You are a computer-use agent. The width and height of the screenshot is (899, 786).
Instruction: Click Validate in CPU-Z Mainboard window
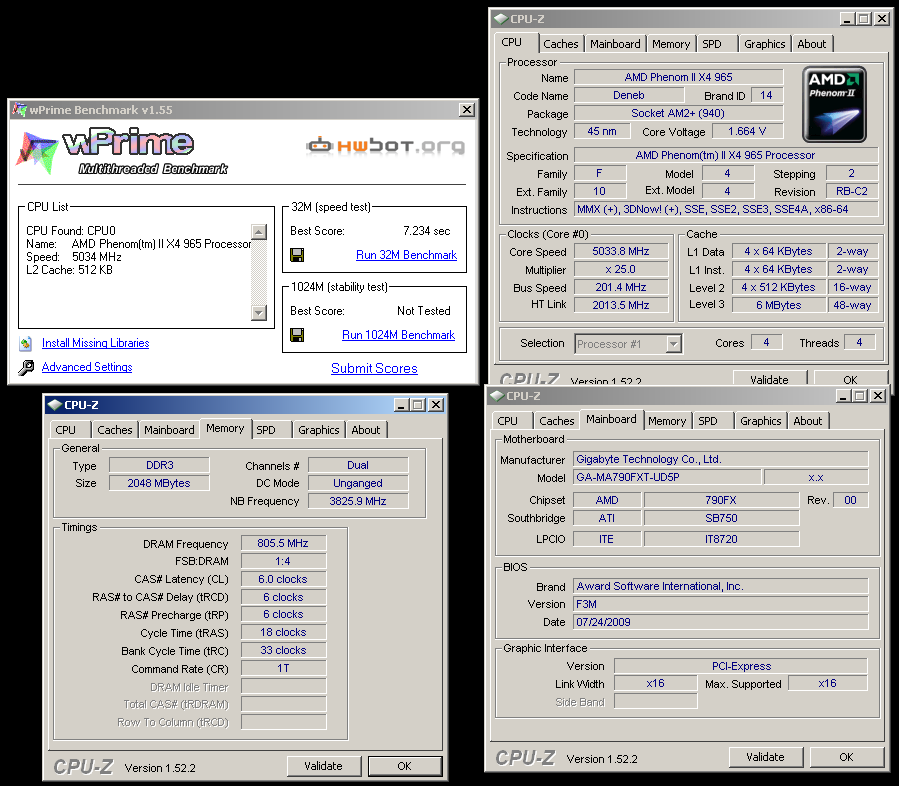[765, 757]
